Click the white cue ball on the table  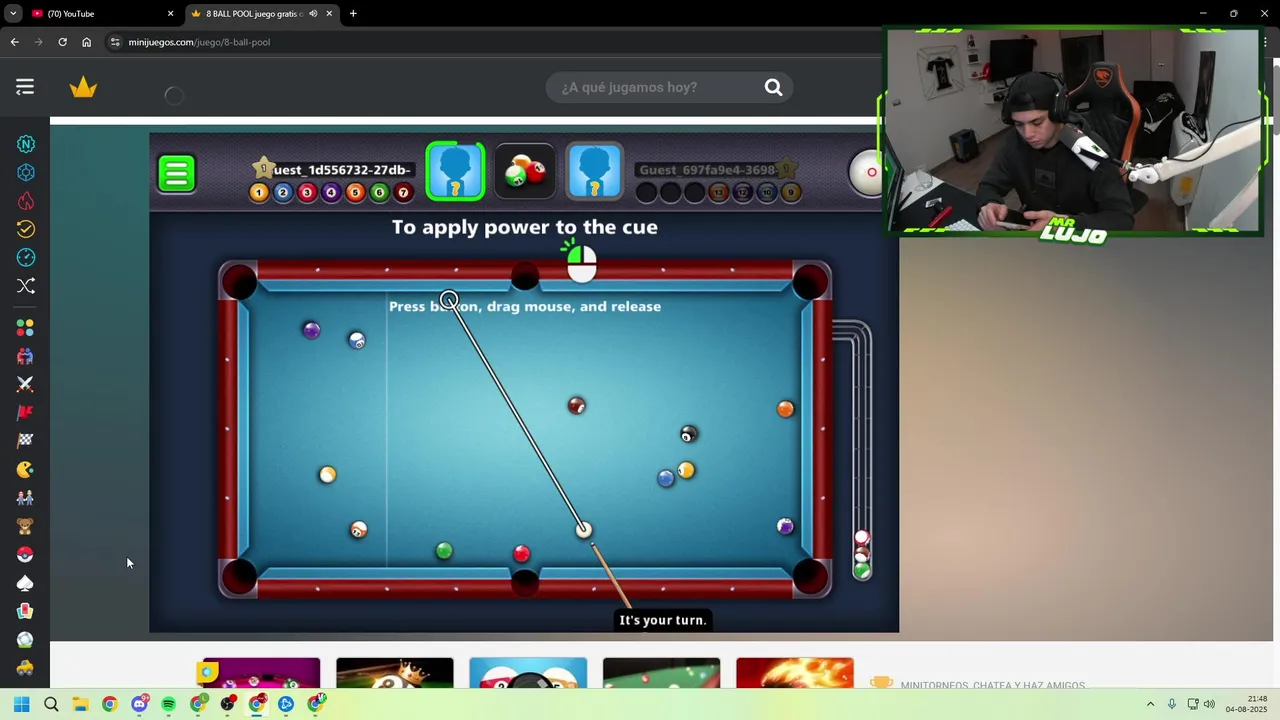coord(584,530)
